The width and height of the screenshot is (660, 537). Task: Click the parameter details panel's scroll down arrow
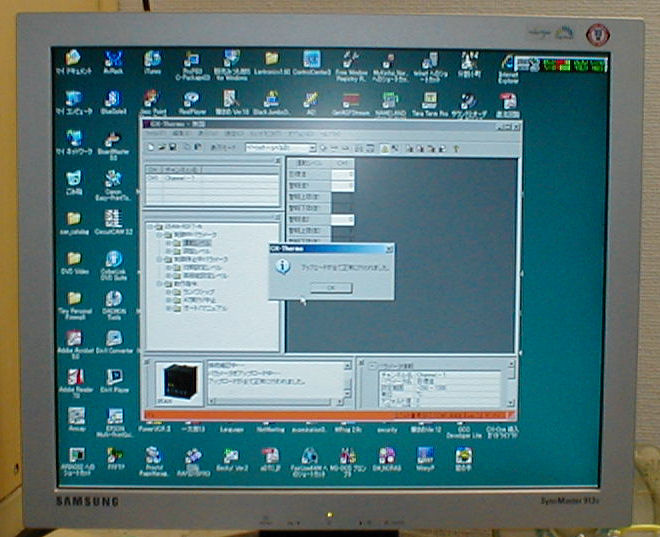[x=511, y=403]
